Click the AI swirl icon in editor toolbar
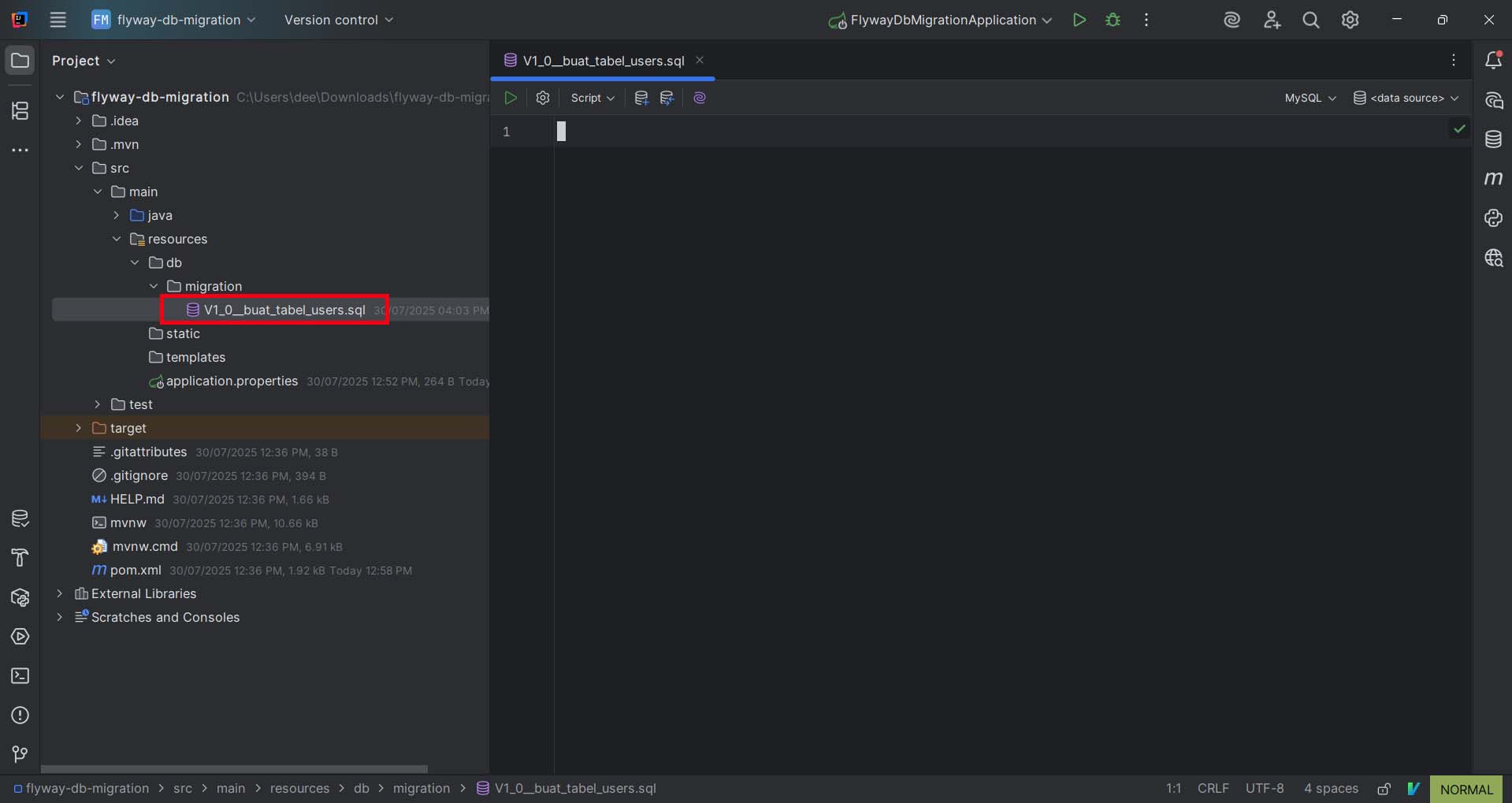1512x803 pixels. [x=700, y=98]
